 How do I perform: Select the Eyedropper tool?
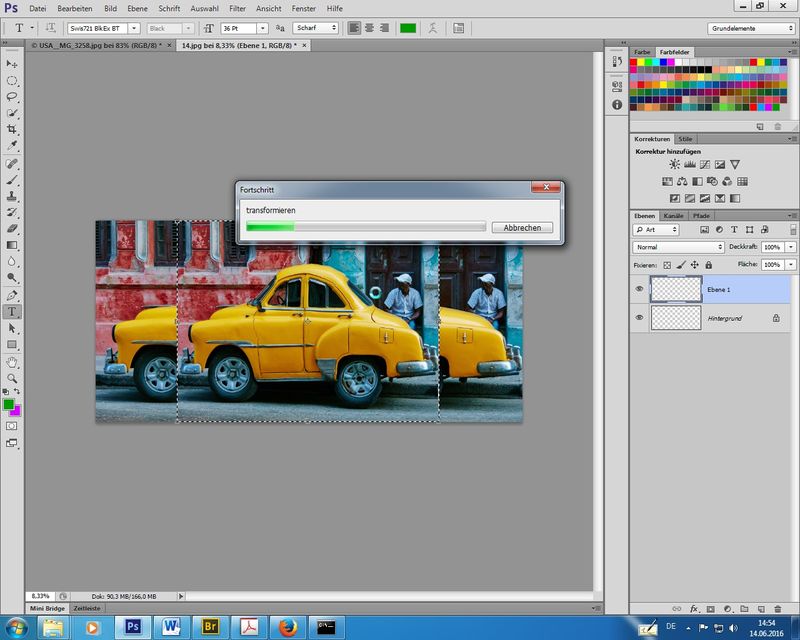pos(13,146)
